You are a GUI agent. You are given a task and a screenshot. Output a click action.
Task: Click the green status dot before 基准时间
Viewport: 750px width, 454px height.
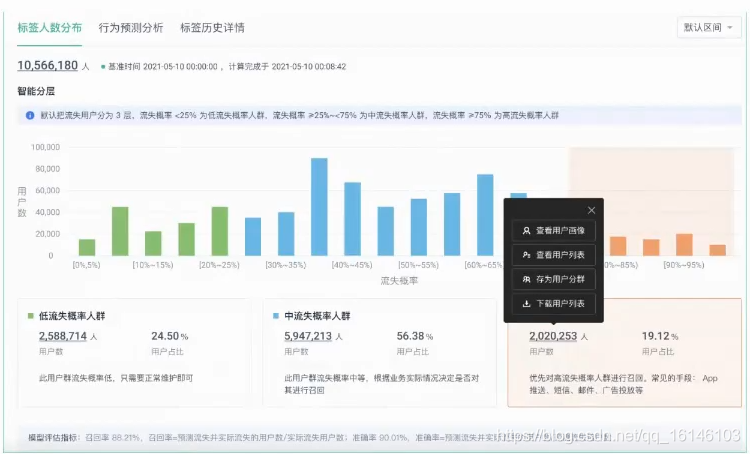(103, 66)
